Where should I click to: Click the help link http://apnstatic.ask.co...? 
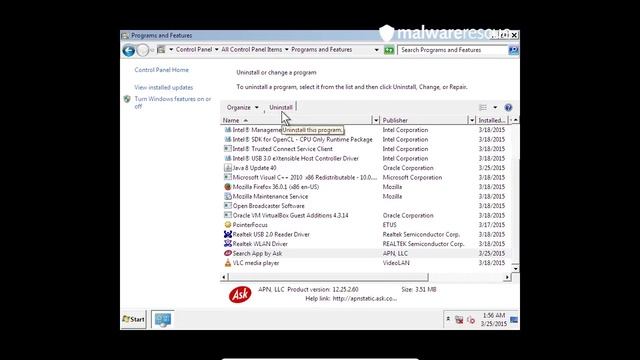point(364,299)
